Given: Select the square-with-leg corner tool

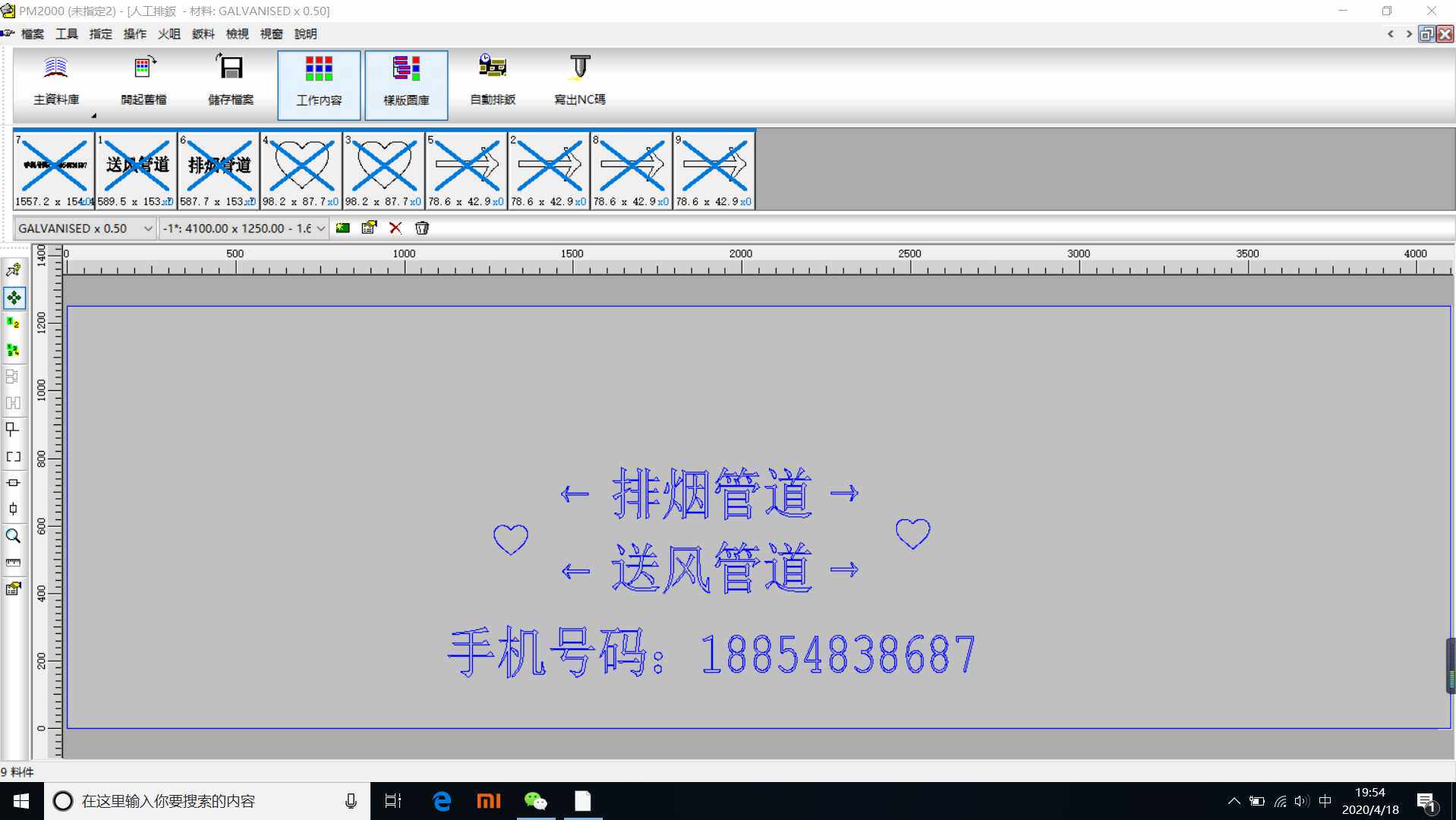Looking at the screenshot, I should pos(14,430).
